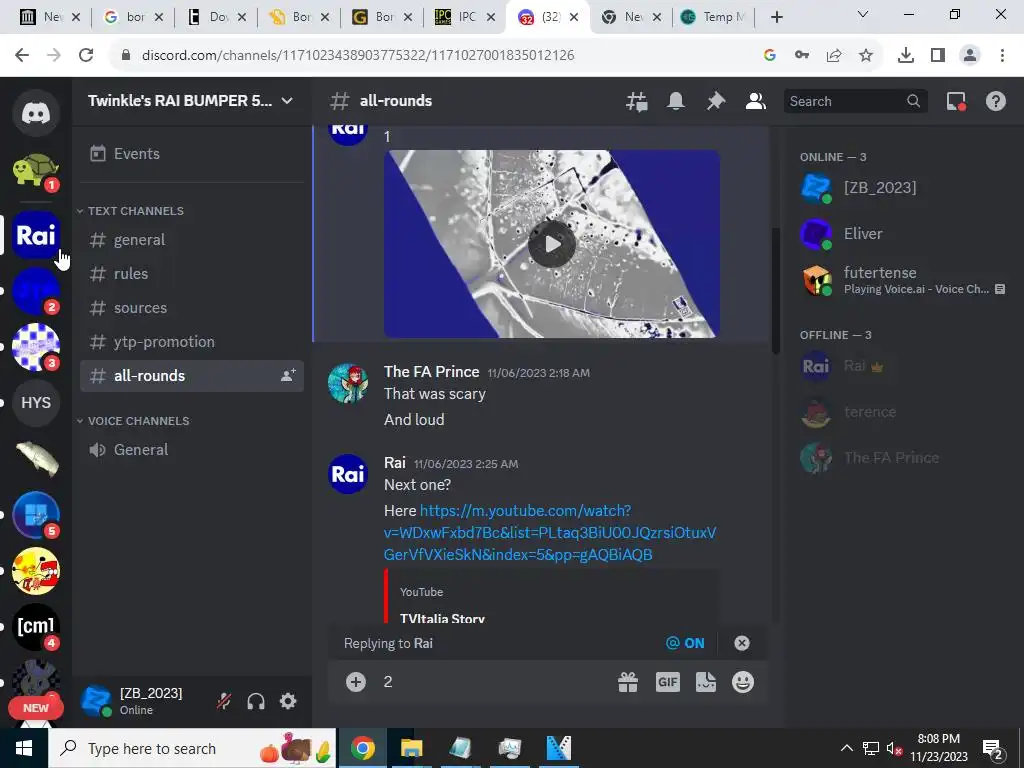Open the GIF picker
Screen dimensions: 1024x768
click(x=667, y=682)
